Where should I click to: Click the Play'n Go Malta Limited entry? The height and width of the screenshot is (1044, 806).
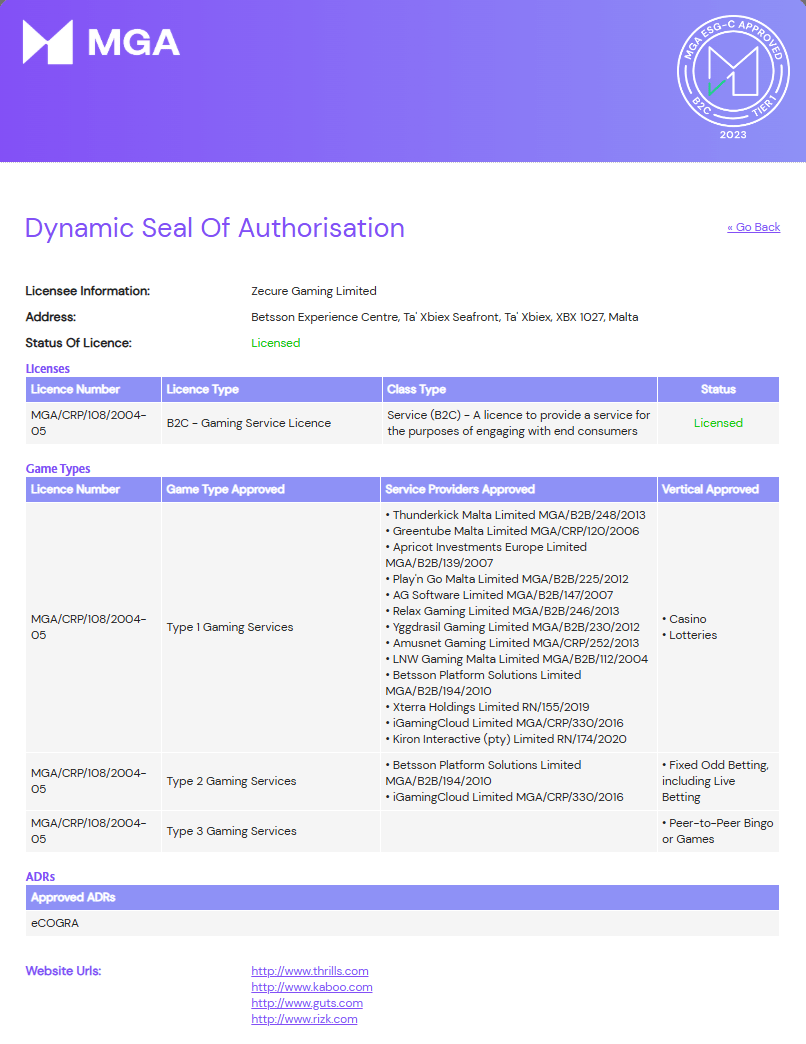[506, 579]
